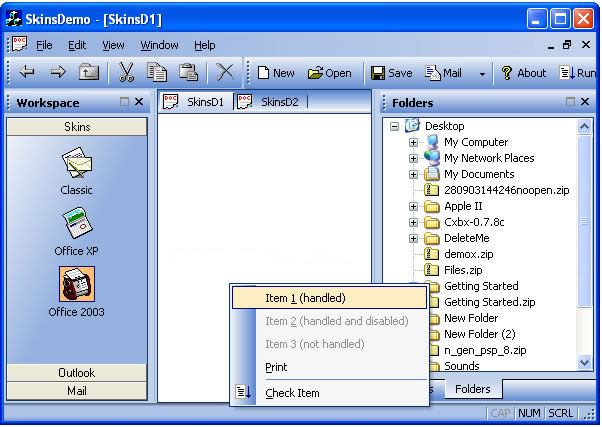The image size is (602, 427).
Task: Open the Window menu
Action: (x=159, y=45)
